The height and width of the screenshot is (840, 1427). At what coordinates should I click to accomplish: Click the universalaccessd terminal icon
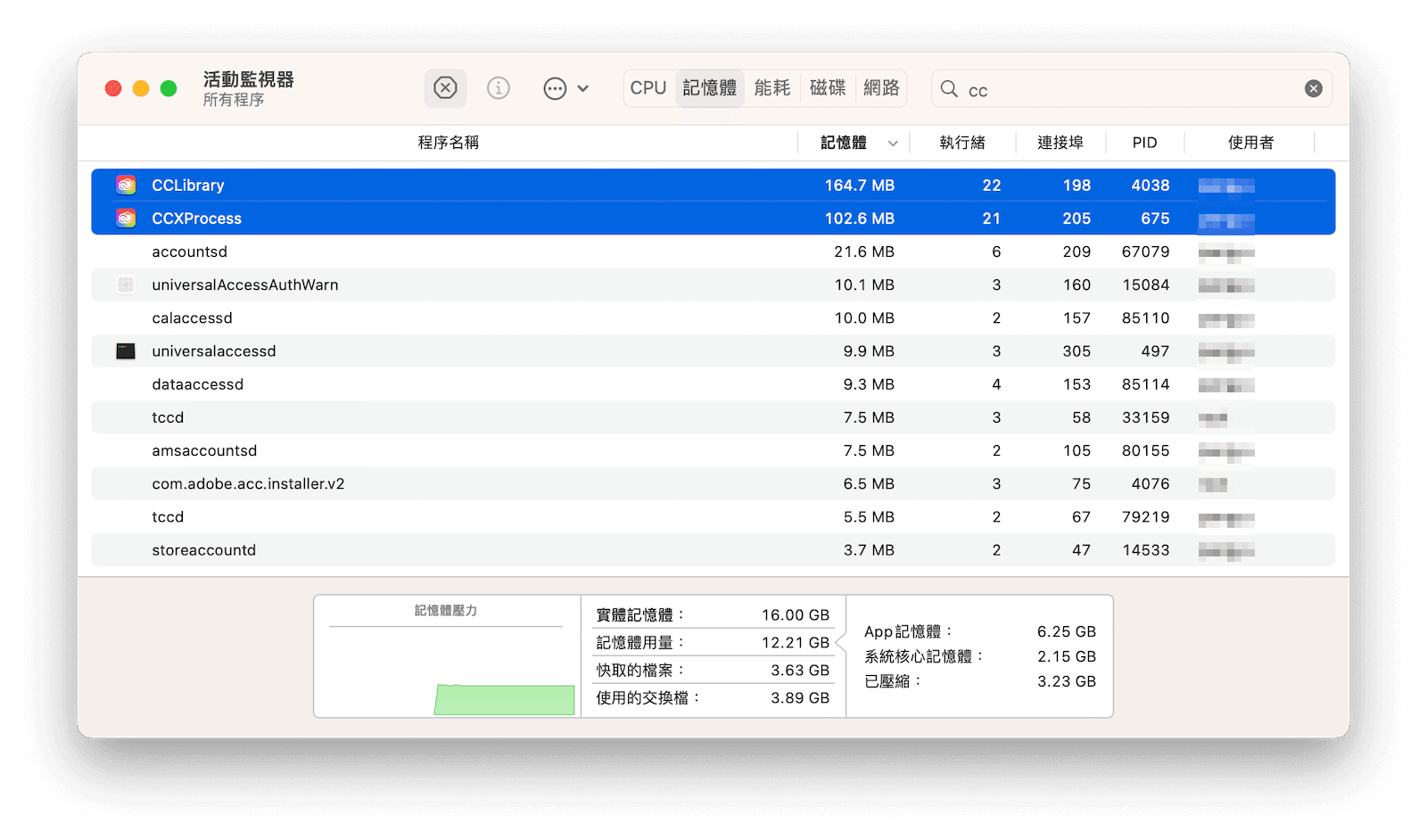tap(126, 351)
